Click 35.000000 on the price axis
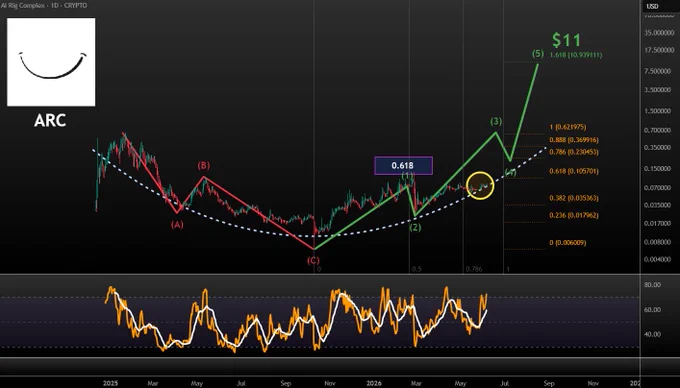 pyautogui.click(x=659, y=33)
